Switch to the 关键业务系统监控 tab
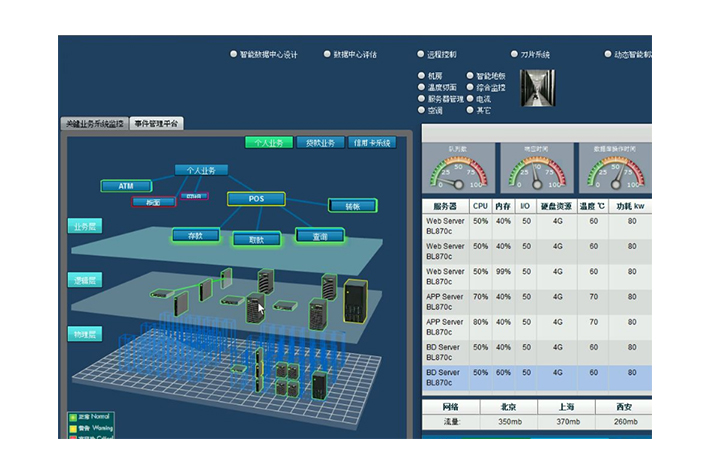The image size is (709, 473). coord(95,123)
